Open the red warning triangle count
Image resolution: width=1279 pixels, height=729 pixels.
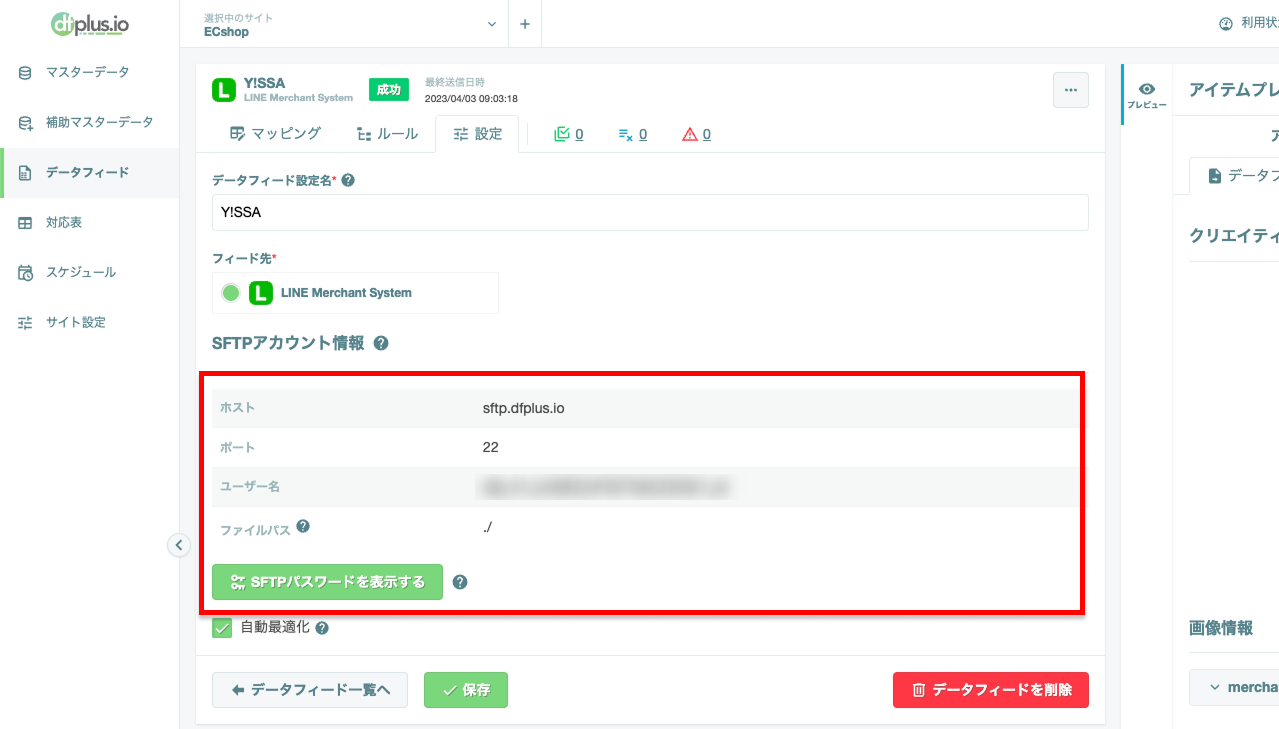[696, 134]
